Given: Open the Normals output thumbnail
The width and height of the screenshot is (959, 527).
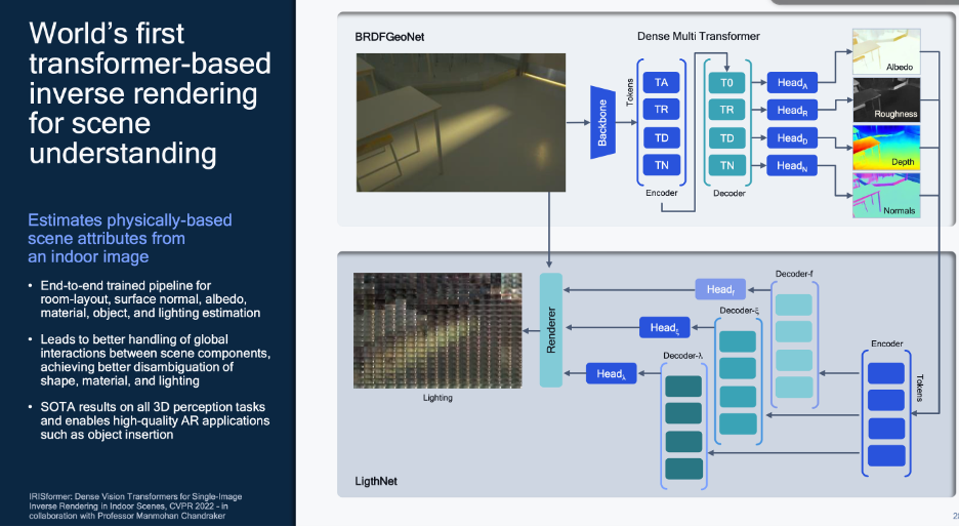Looking at the screenshot, I should (884, 195).
